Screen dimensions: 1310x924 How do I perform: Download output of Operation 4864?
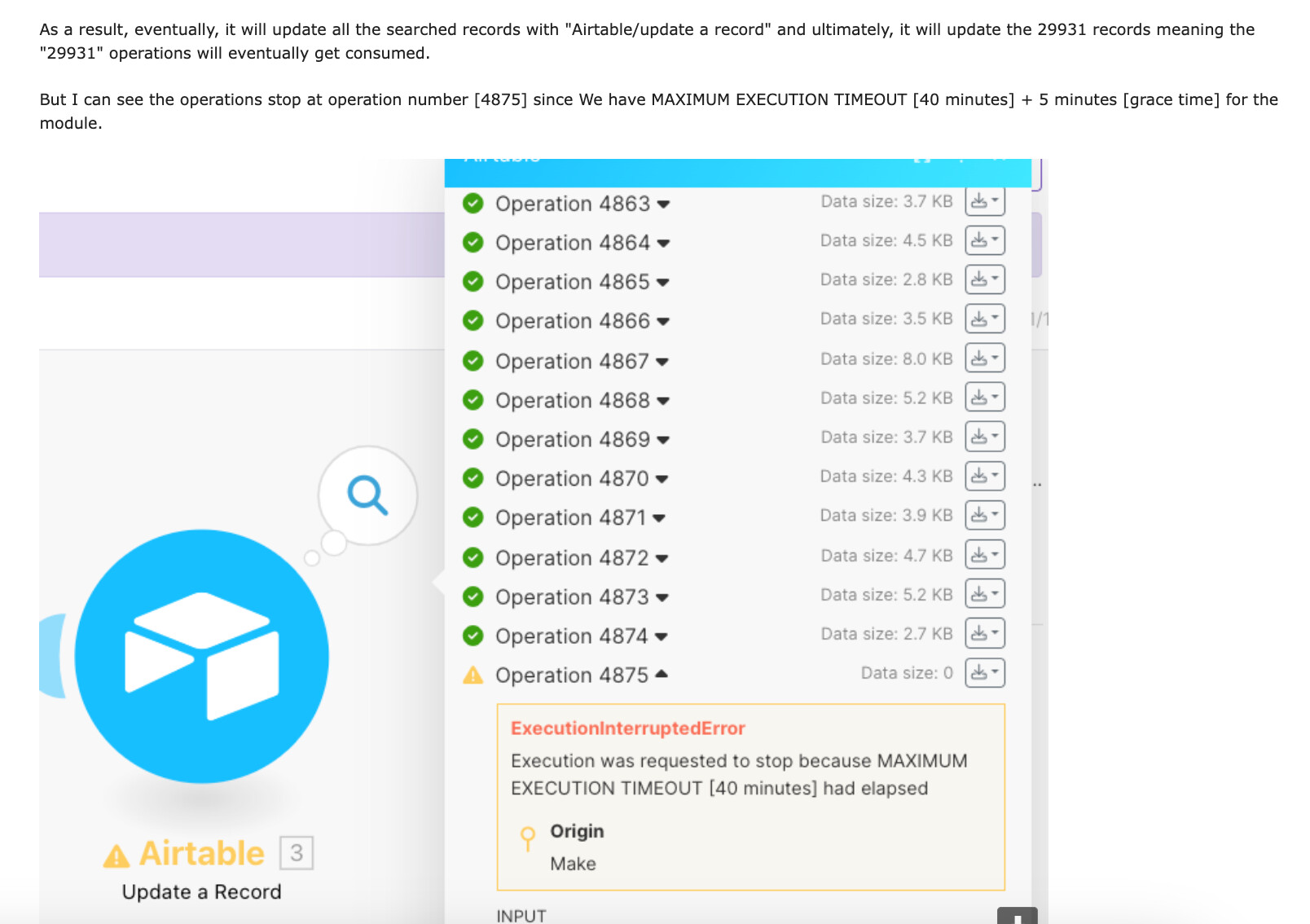[x=985, y=240]
